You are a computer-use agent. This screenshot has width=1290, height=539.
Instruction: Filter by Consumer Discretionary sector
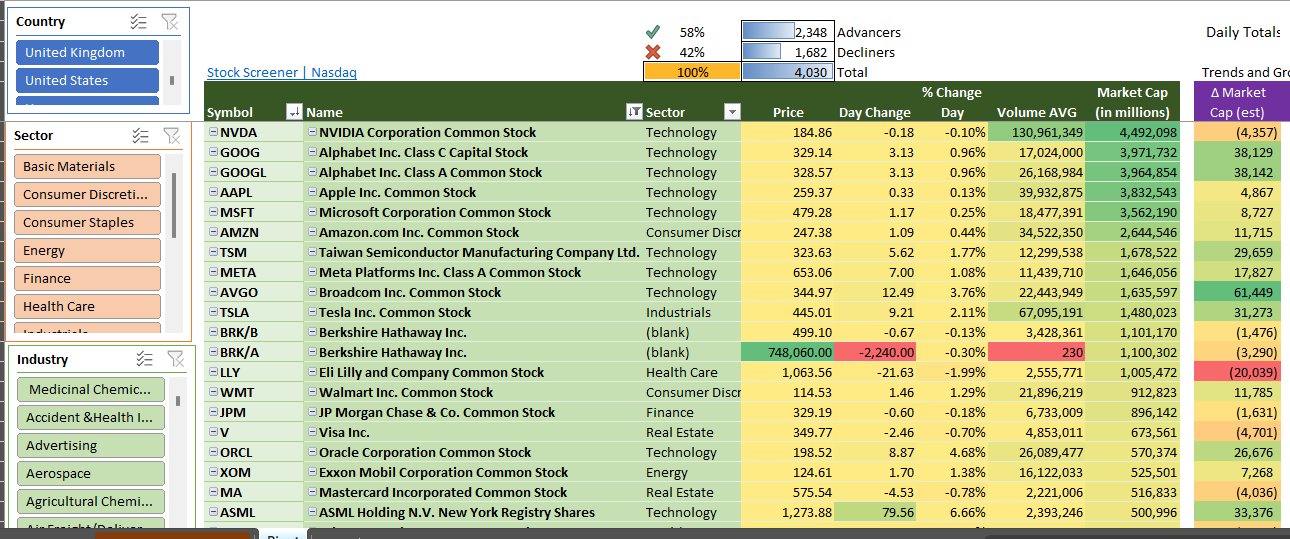(x=87, y=194)
